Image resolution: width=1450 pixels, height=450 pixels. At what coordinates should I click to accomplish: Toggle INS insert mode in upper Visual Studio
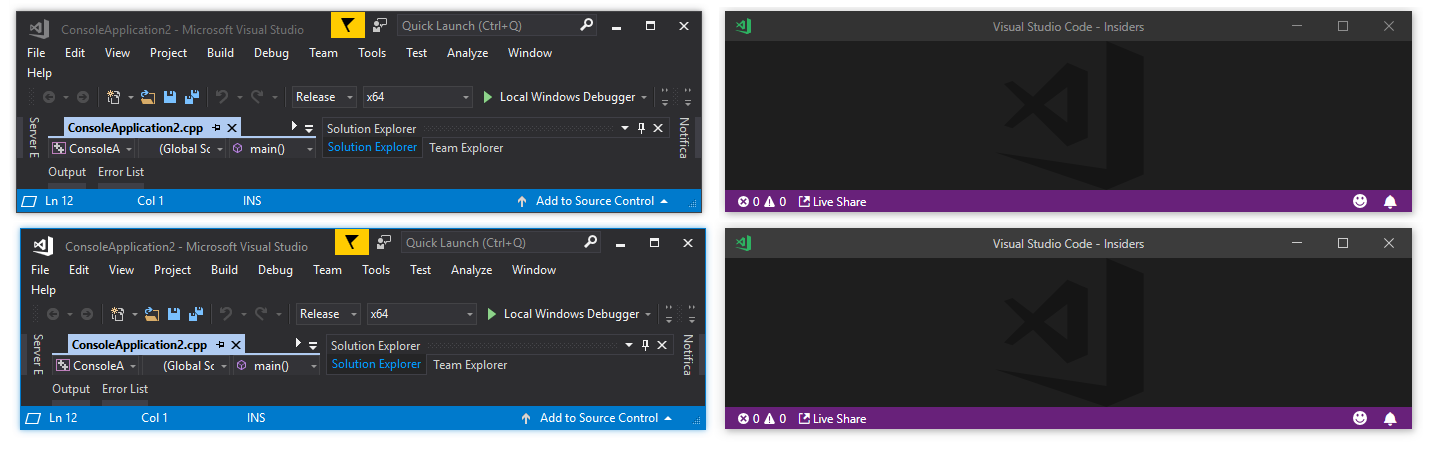point(252,201)
